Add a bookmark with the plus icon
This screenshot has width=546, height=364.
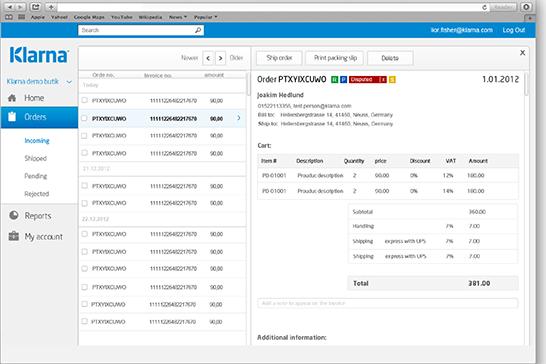(51, 7)
